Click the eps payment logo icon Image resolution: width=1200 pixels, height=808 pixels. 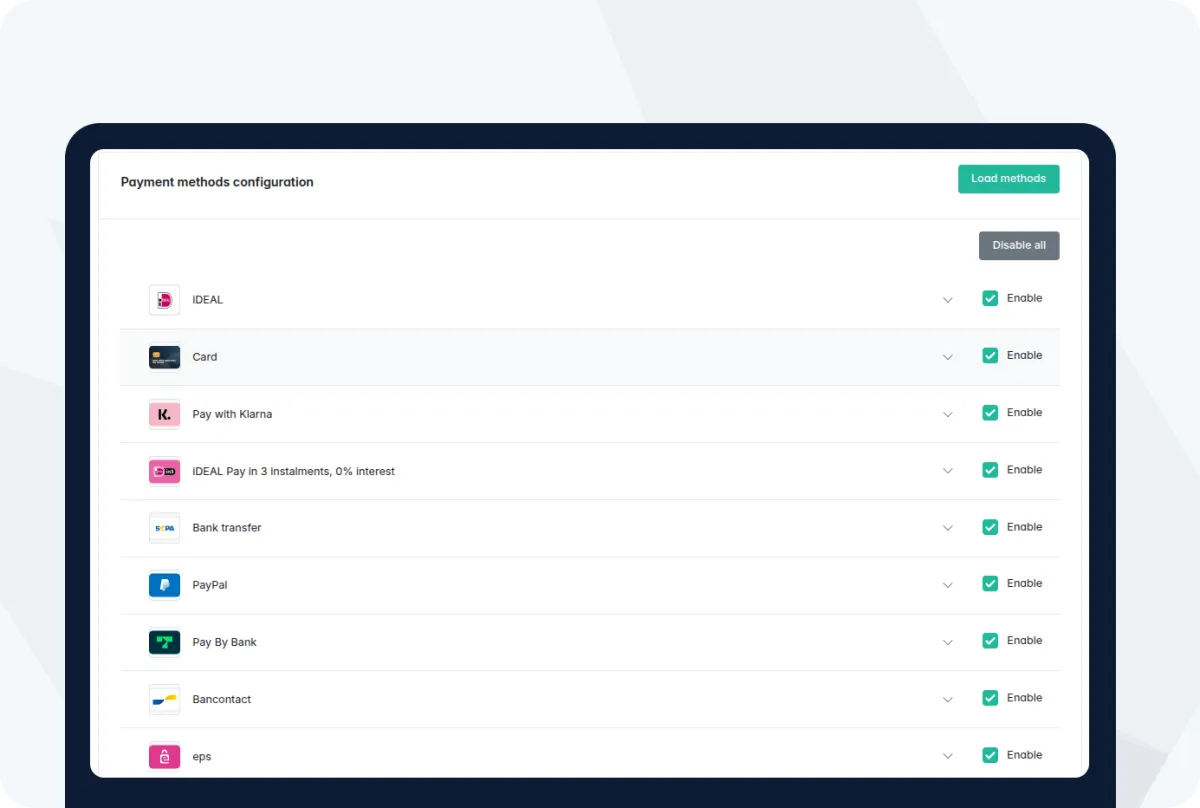[164, 757]
